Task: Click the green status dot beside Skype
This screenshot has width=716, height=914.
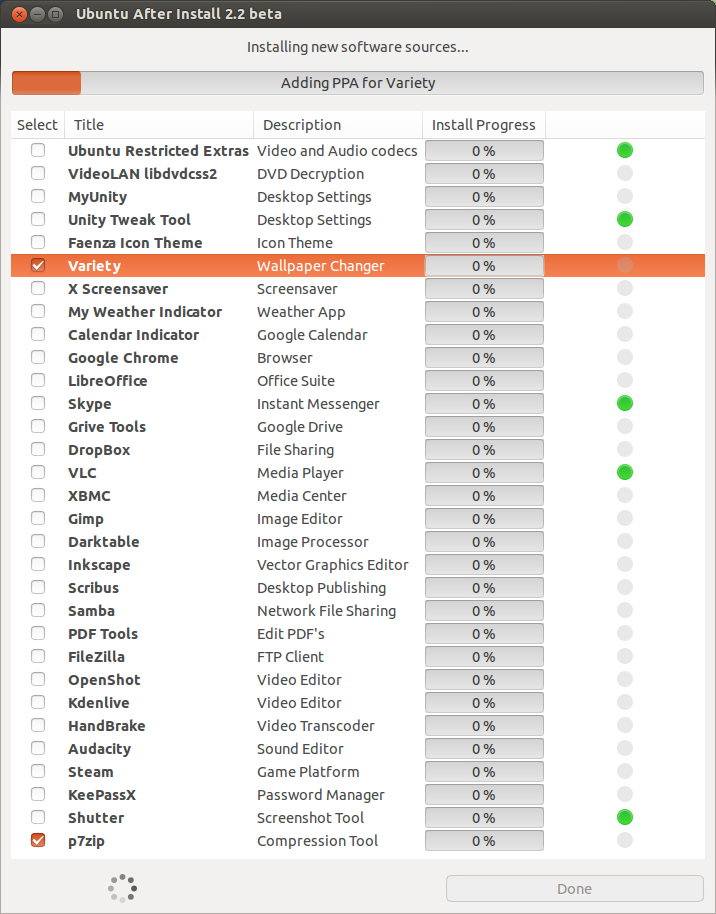Action: 625,404
